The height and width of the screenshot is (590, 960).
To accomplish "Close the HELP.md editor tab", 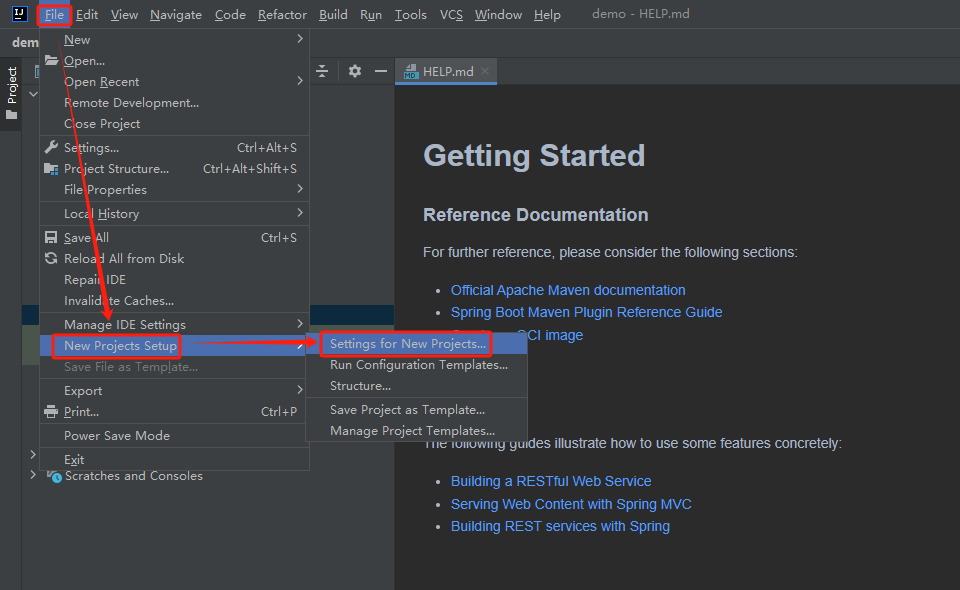I will pyautogui.click(x=485, y=72).
